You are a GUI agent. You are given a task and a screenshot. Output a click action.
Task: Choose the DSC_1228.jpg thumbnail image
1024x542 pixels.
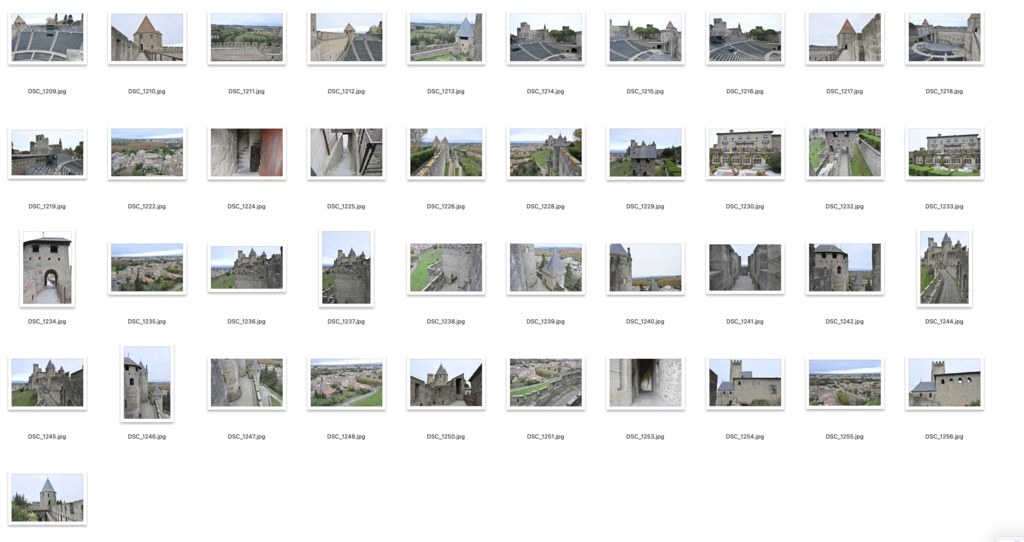coord(546,153)
